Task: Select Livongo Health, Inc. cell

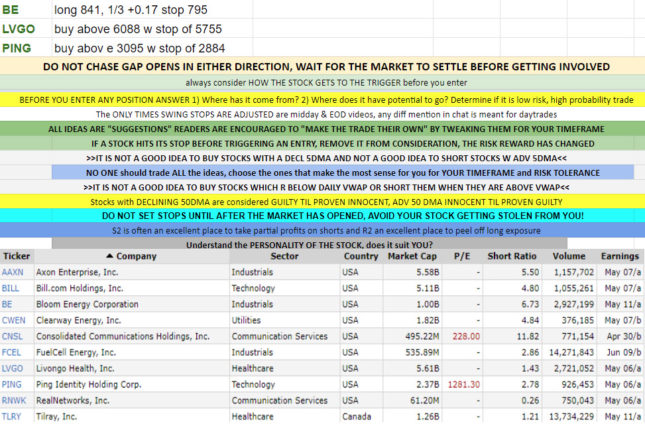Action: coord(132,368)
